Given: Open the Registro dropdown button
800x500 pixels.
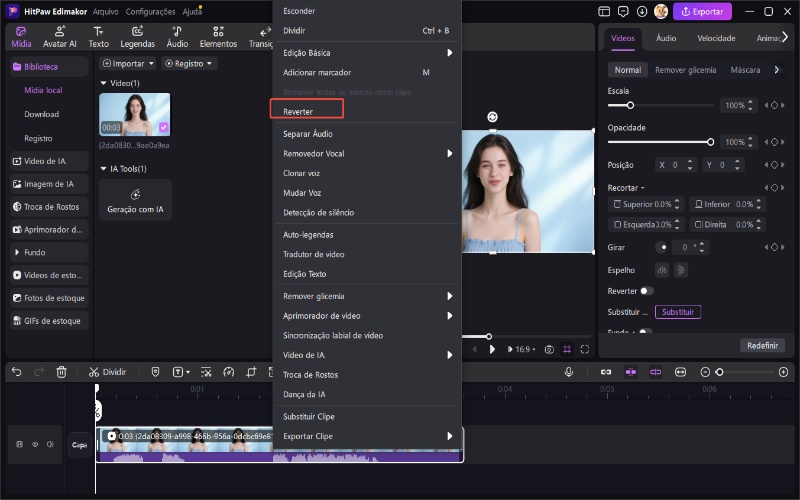Looking at the screenshot, I should [x=188, y=63].
